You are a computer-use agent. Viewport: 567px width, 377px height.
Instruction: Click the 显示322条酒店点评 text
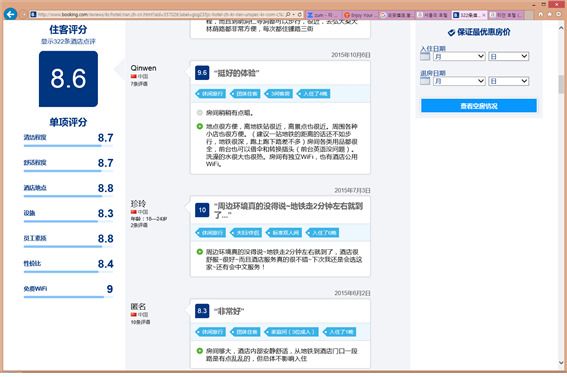(x=68, y=41)
